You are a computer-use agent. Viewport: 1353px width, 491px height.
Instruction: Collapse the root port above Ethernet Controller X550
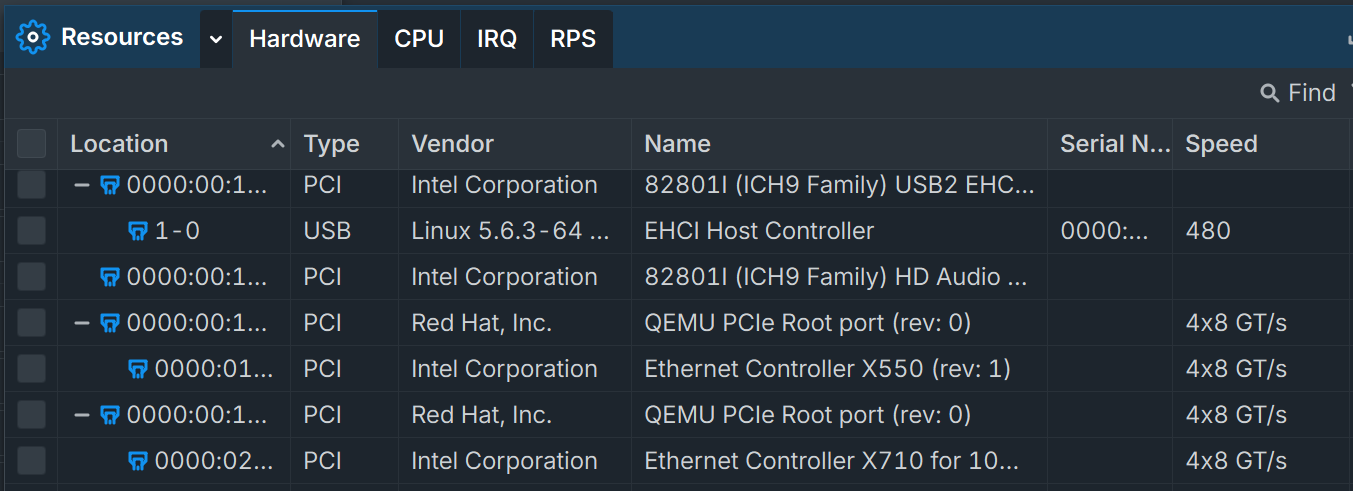tap(82, 324)
